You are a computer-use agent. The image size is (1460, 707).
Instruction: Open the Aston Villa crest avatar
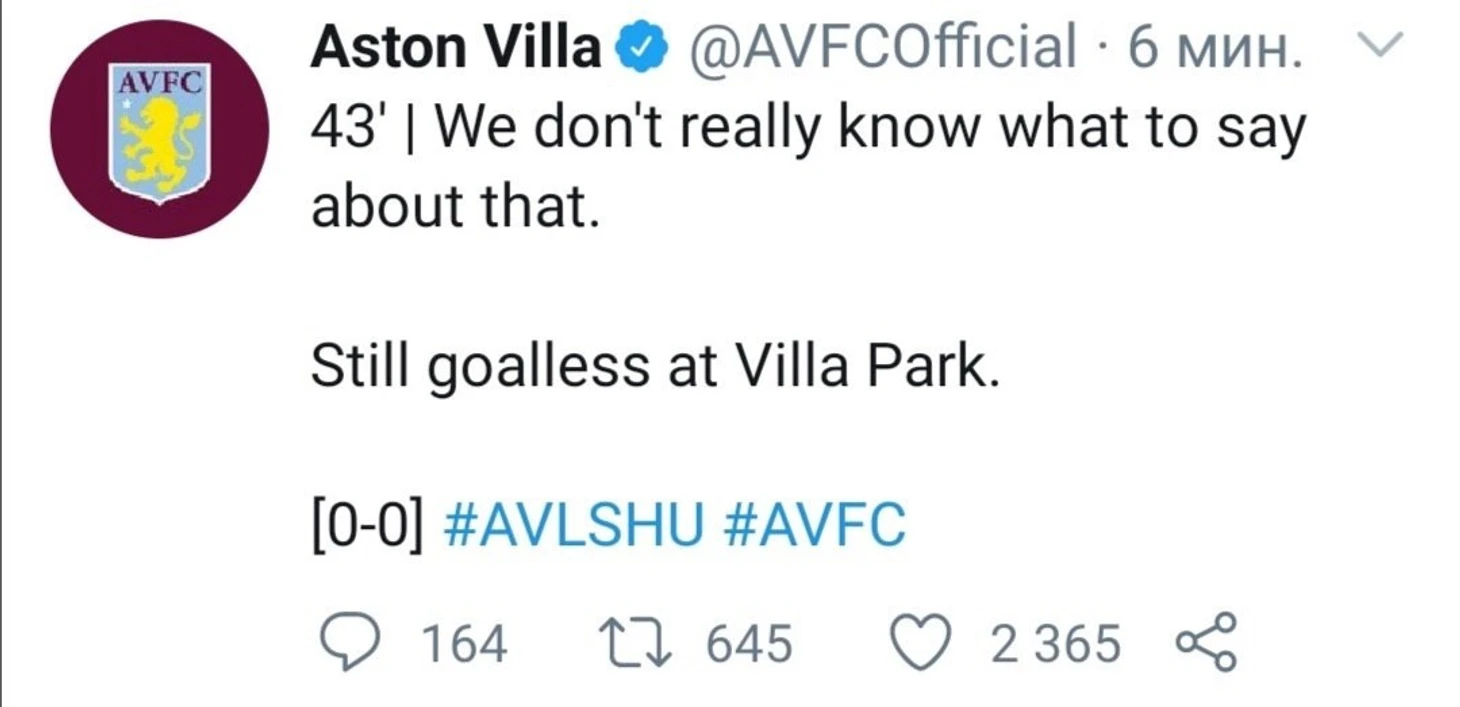160,131
